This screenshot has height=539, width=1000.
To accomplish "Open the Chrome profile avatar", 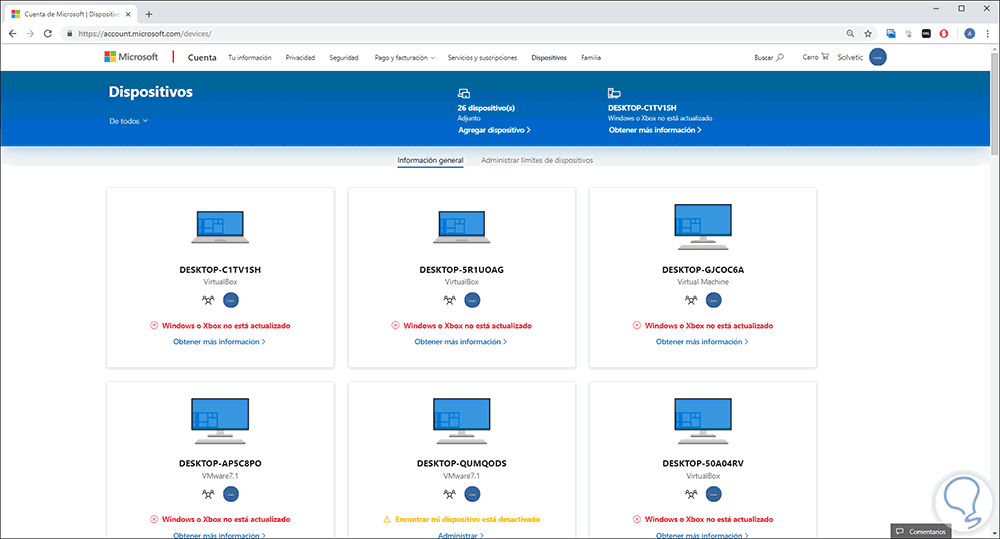I will (969, 34).
